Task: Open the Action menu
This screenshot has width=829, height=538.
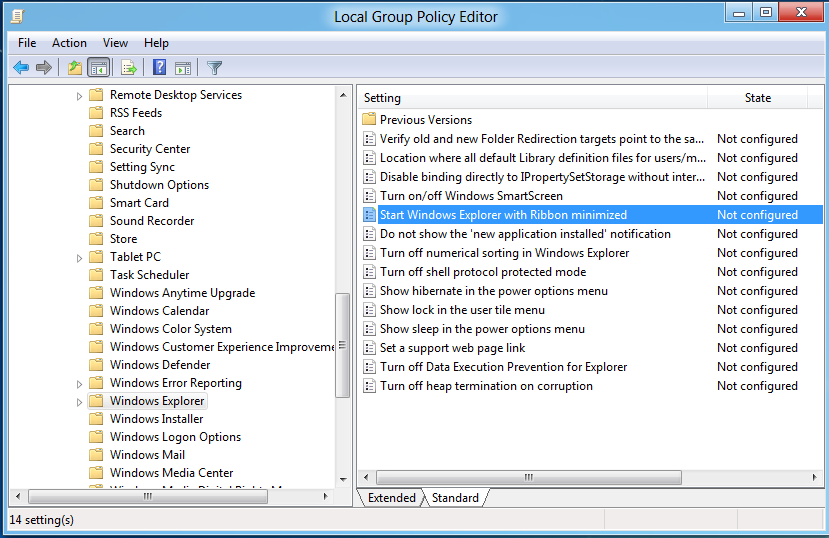Action: click(69, 43)
